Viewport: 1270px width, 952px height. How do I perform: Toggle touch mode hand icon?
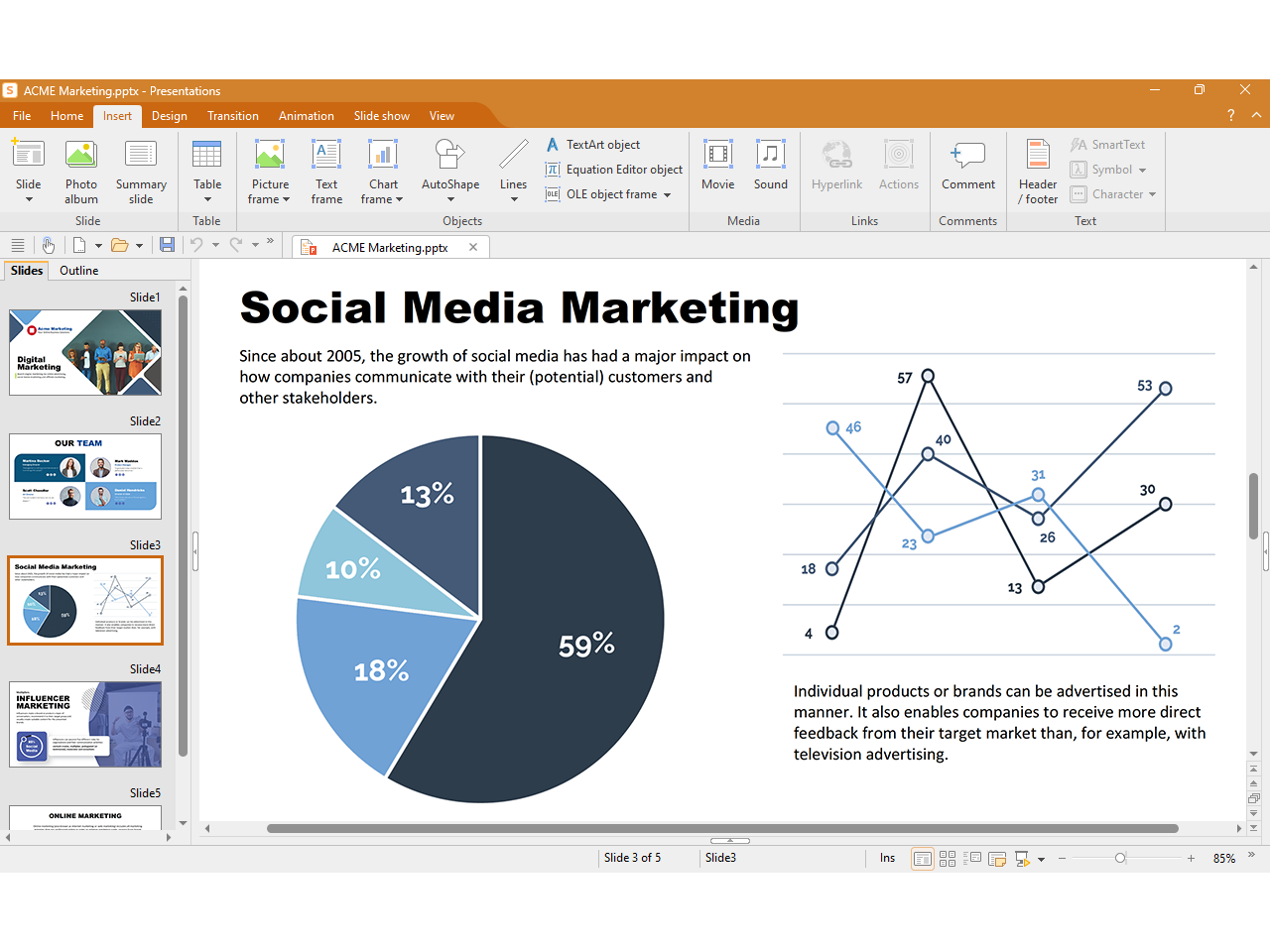pos(48,245)
